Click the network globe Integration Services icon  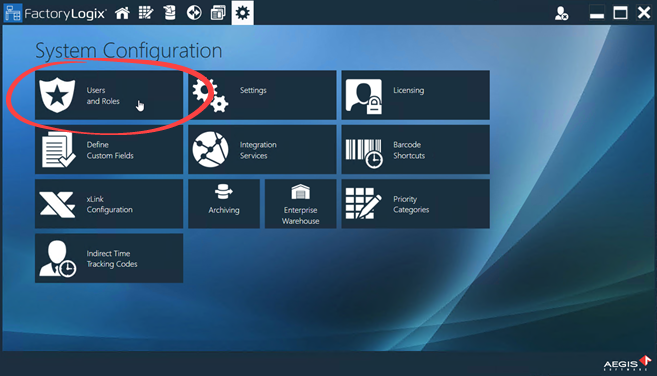(210, 149)
